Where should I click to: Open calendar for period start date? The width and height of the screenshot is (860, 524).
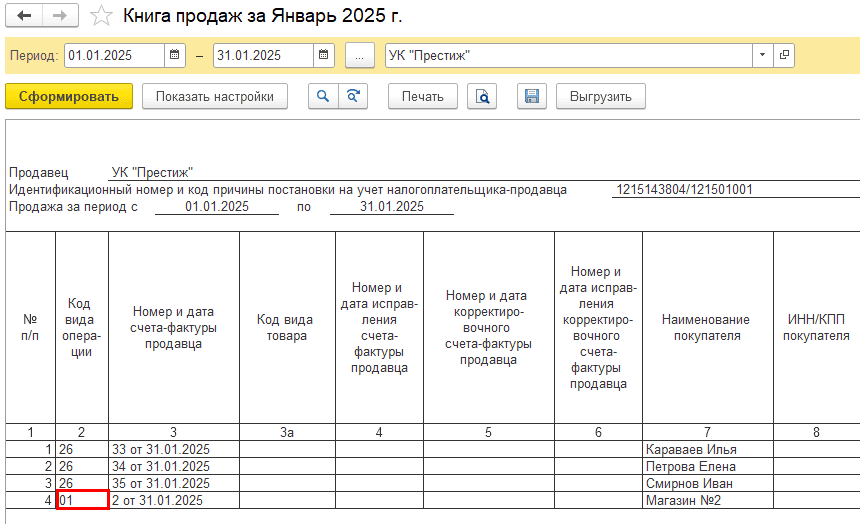point(175,56)
